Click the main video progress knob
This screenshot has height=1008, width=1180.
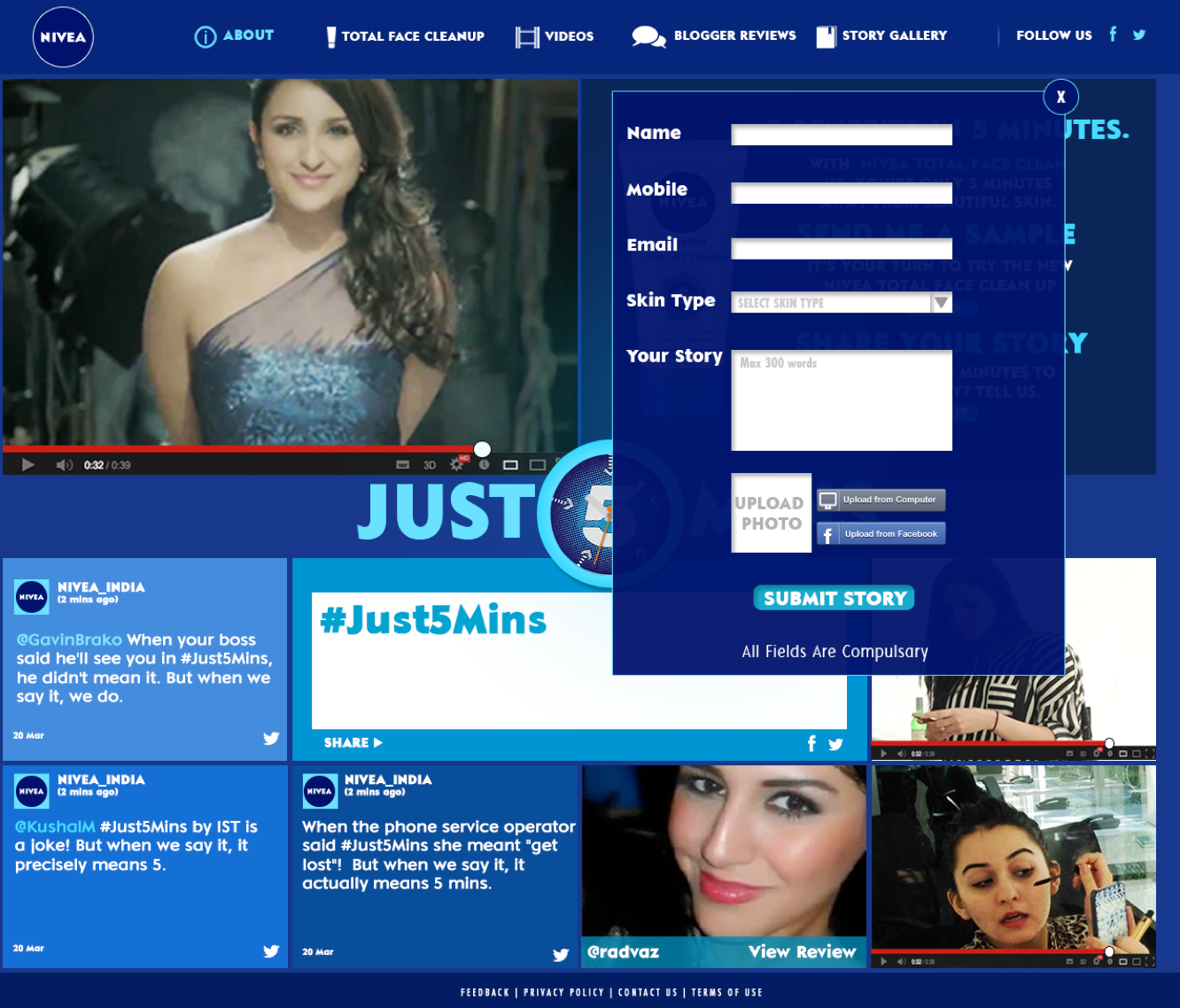482,449
